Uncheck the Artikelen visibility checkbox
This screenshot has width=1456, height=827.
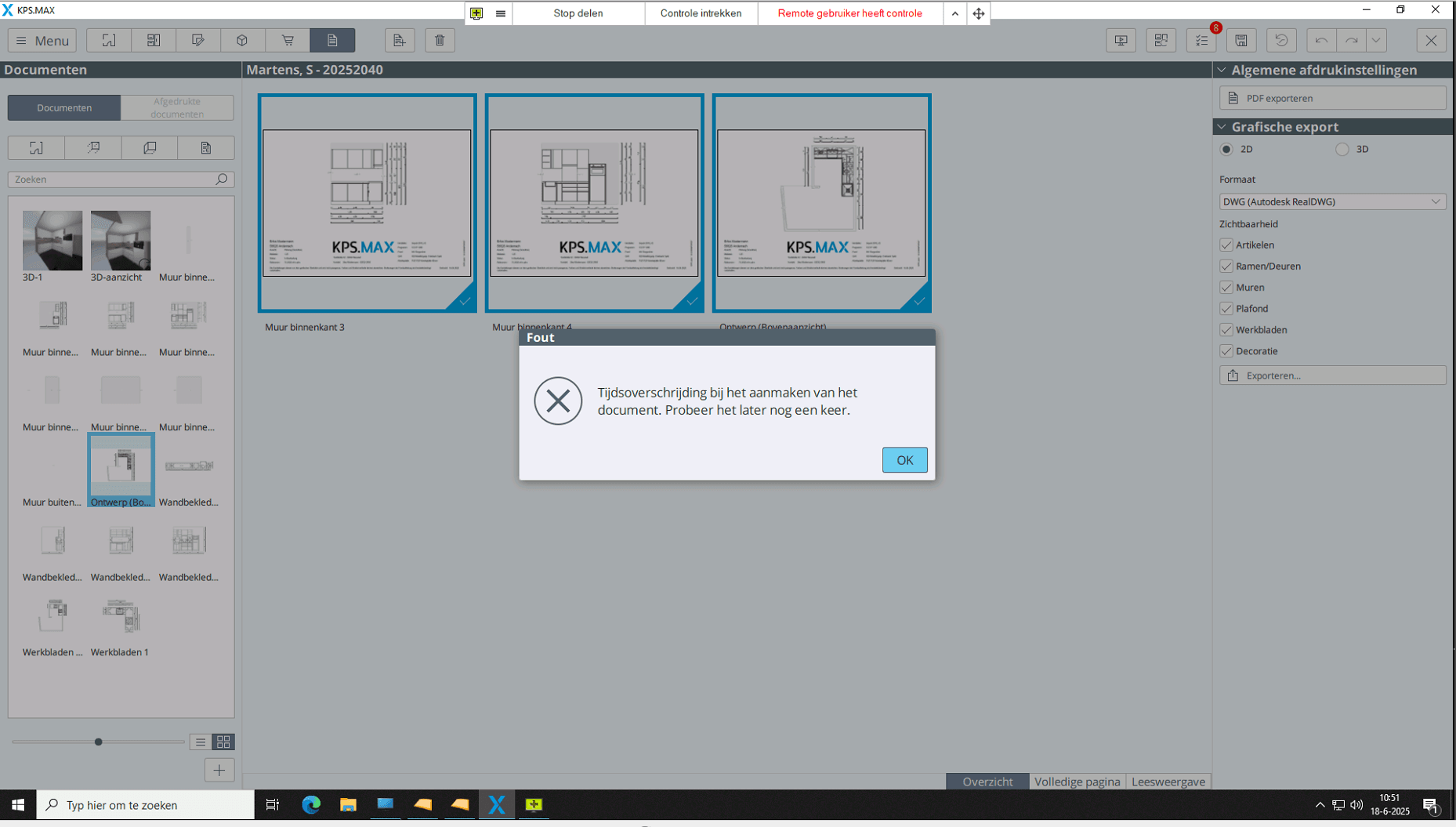pos(1226,245)
